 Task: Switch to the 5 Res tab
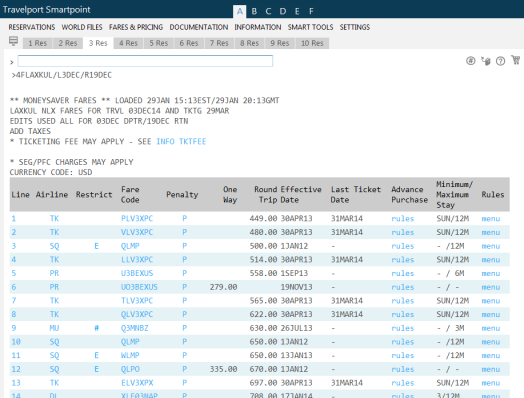(158, 43)
